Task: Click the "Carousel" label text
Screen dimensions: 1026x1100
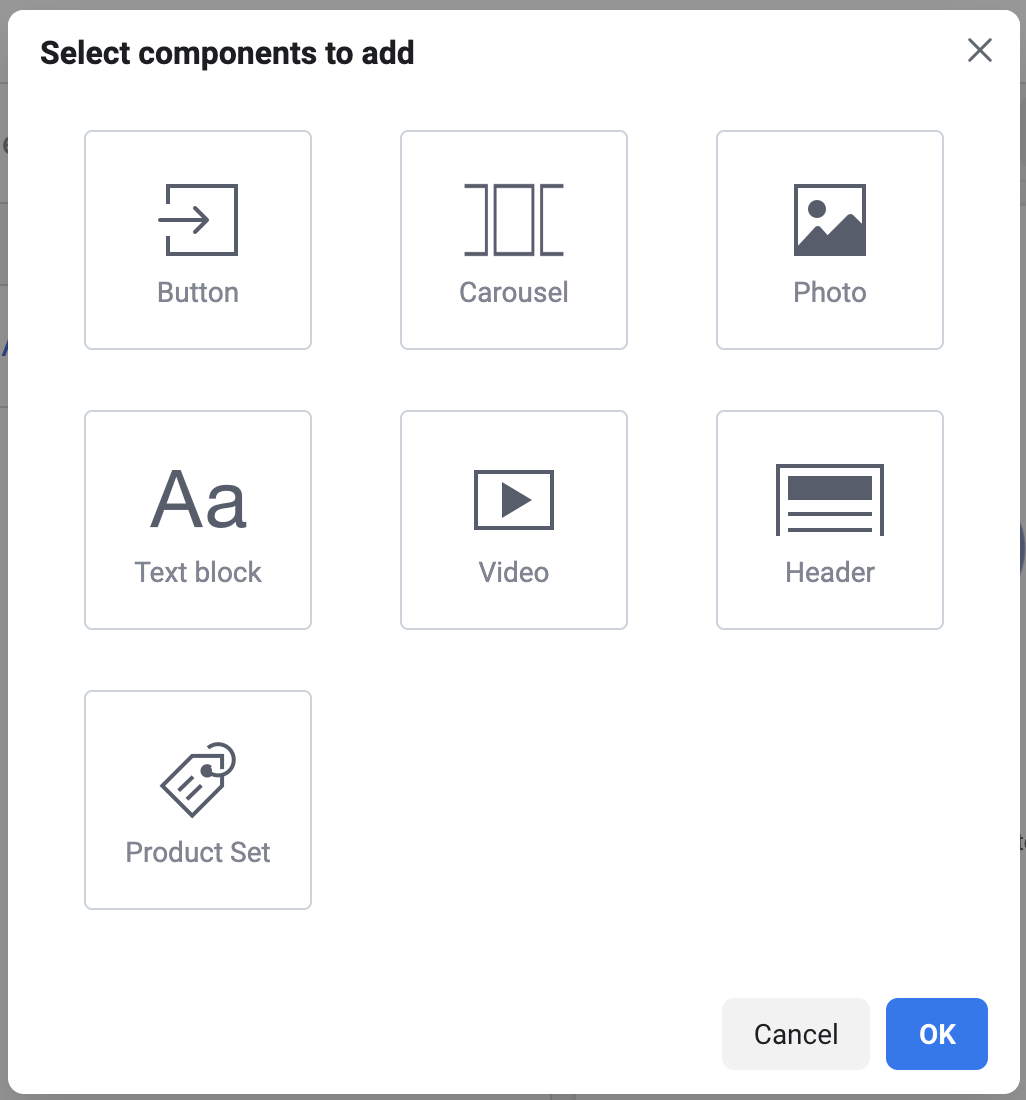Action: pyautogui.click(x=514, y=293)
